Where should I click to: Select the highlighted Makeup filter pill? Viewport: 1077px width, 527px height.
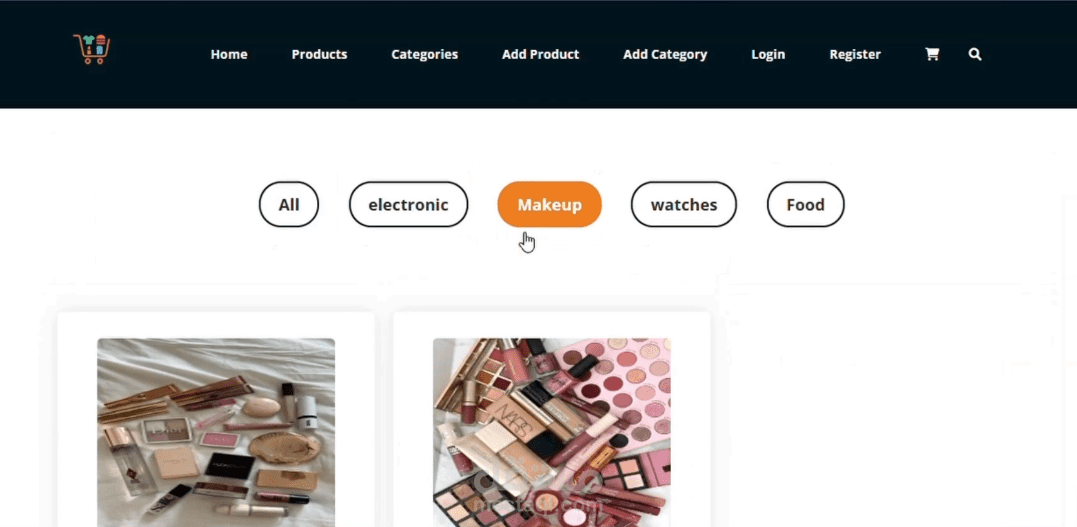(549, 204)
